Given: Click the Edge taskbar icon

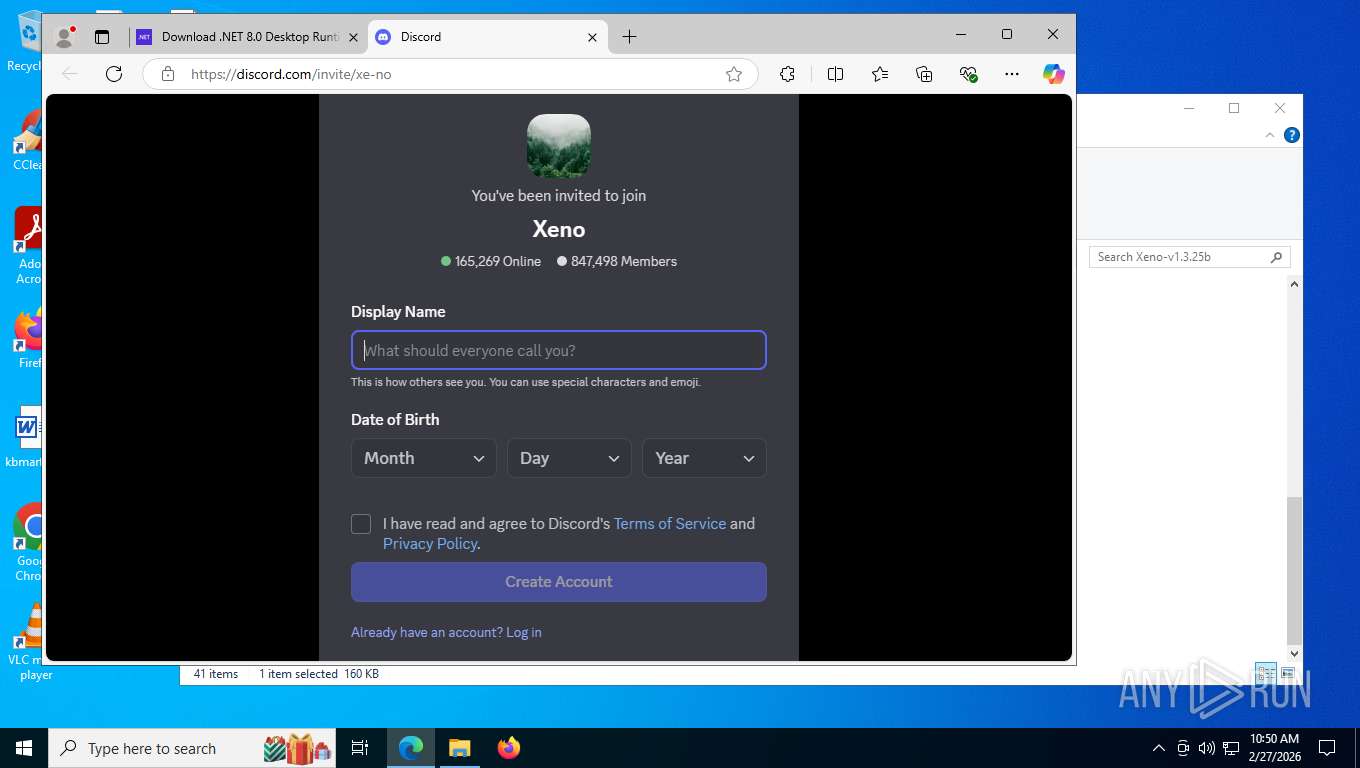Looking at the screenshot, I should pyautogui.click(x=411, y=748).
